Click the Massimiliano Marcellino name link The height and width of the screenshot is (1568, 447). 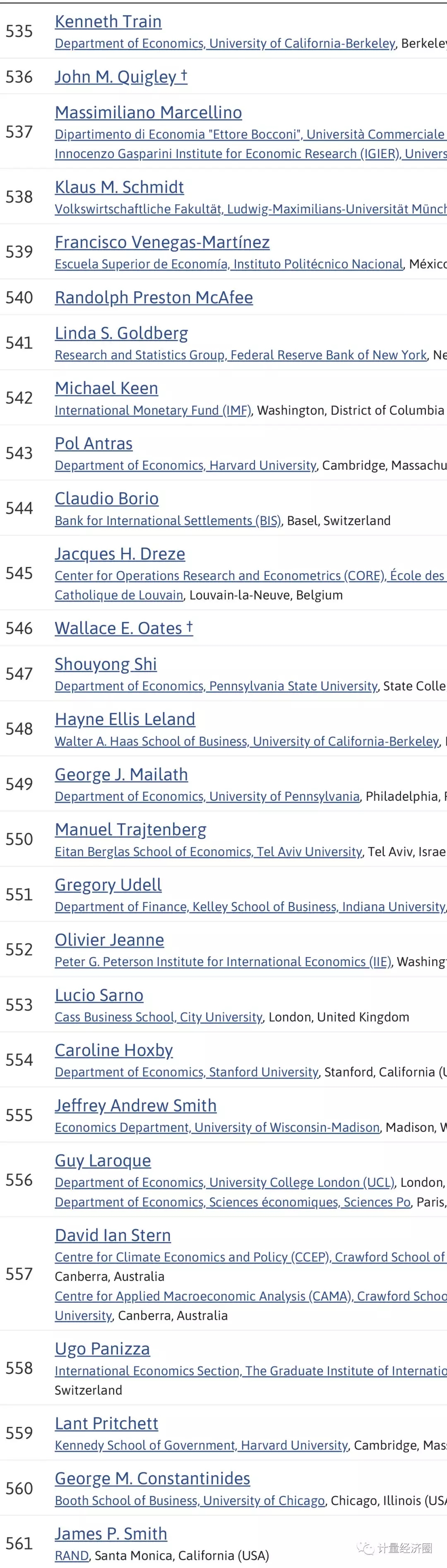pos(149,112)
